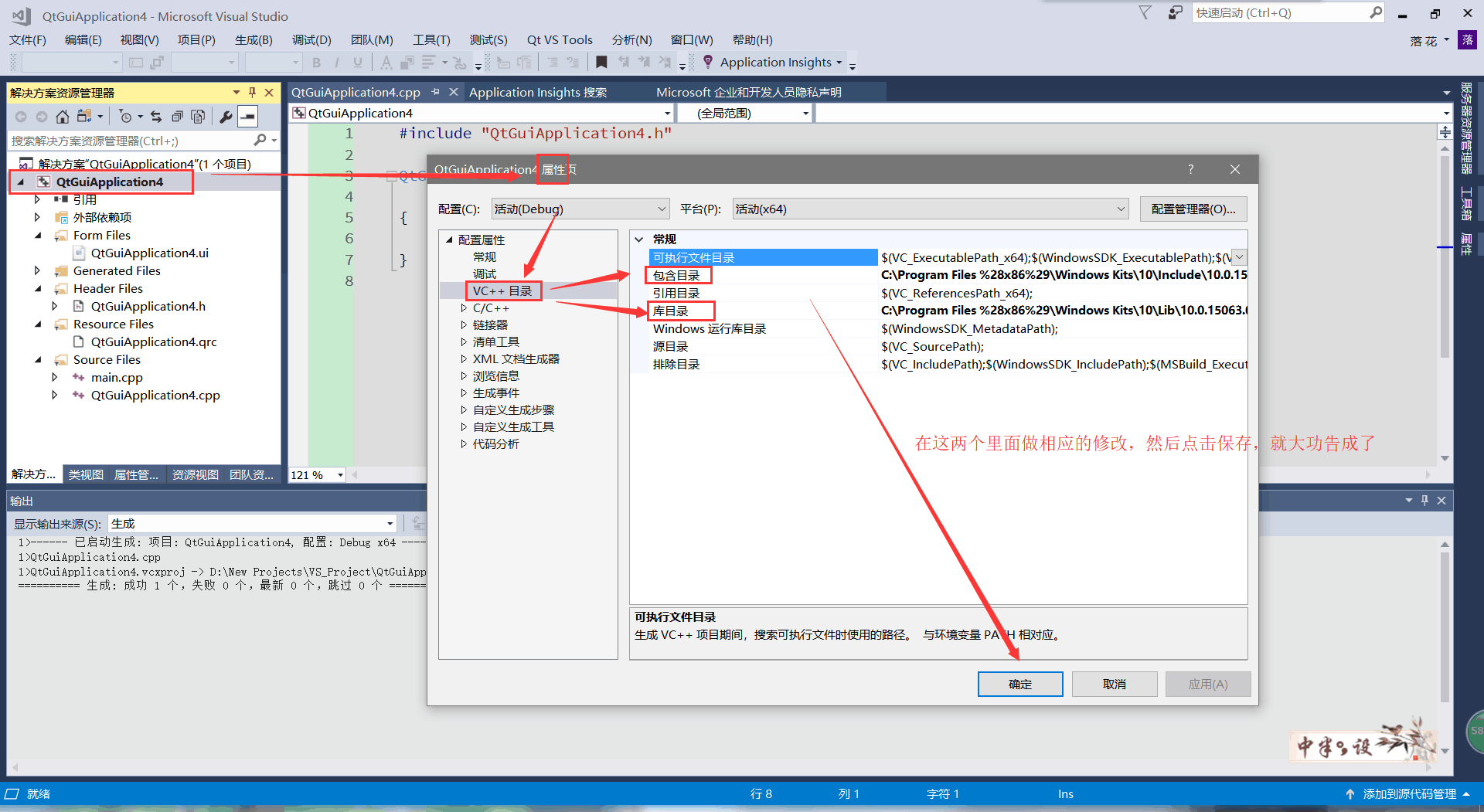Screen dimensions: 1484x812
Task: Click the Forward arrow in Solution Explorer toolbar
Action: point(41,117)
